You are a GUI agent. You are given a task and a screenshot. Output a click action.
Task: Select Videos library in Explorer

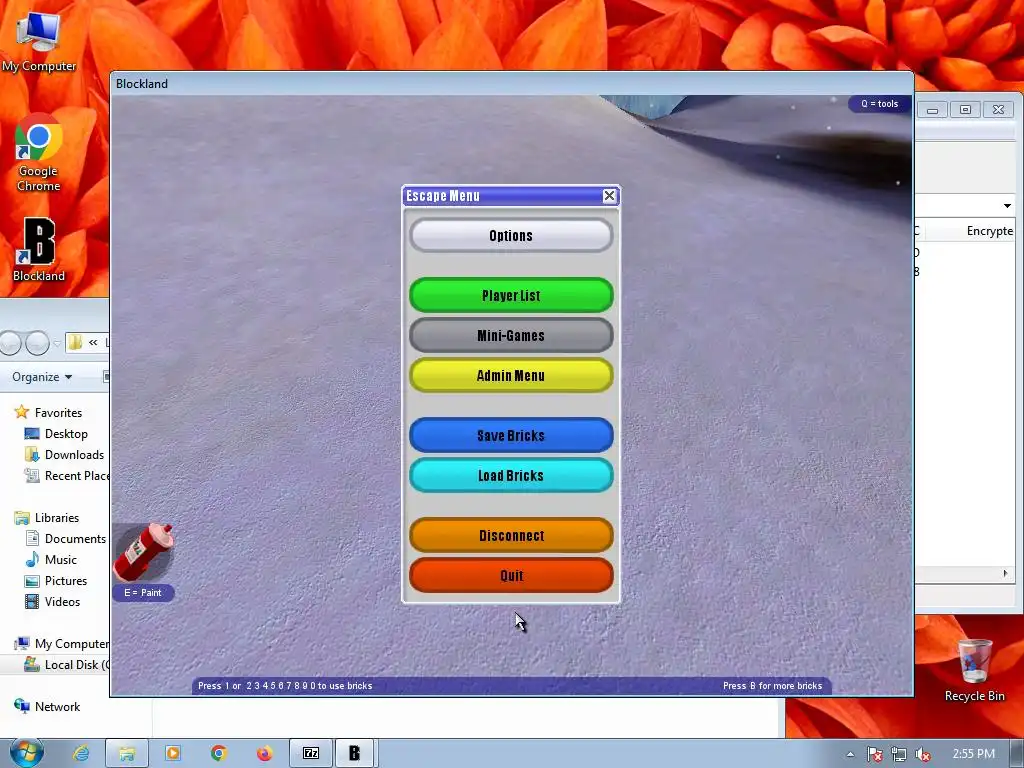point(62,601)
